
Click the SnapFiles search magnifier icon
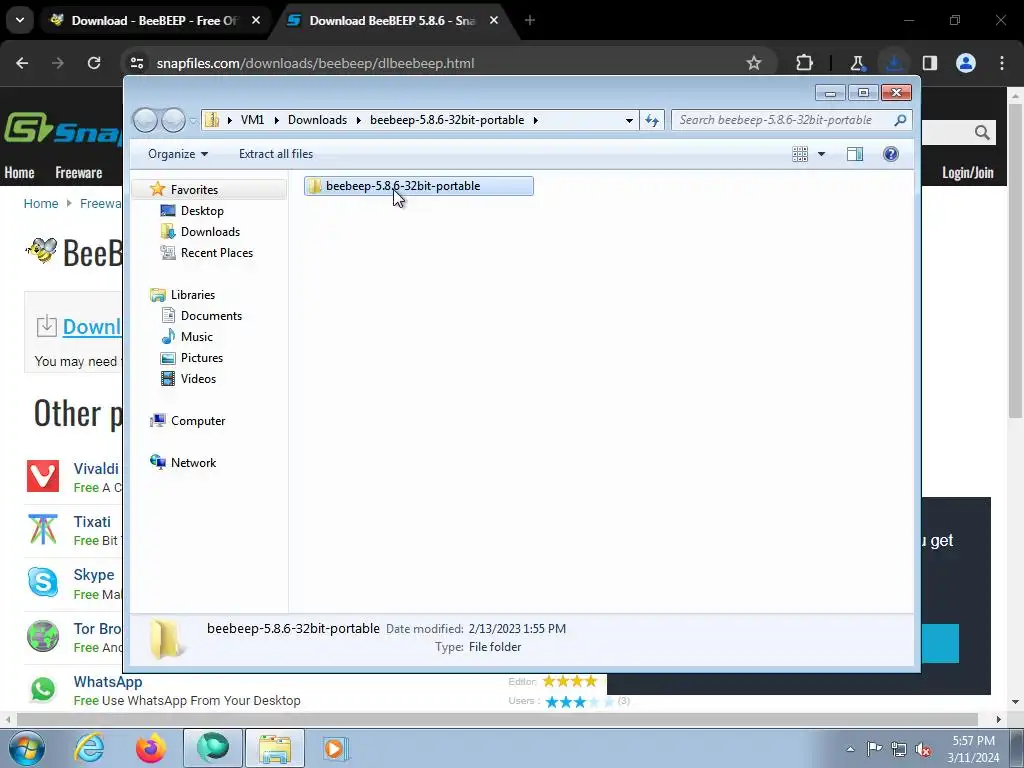[x=982, y=133]
